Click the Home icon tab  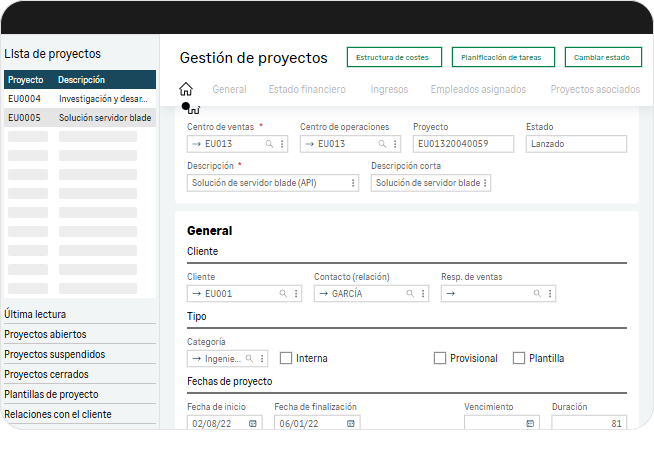tap(185, 89)
